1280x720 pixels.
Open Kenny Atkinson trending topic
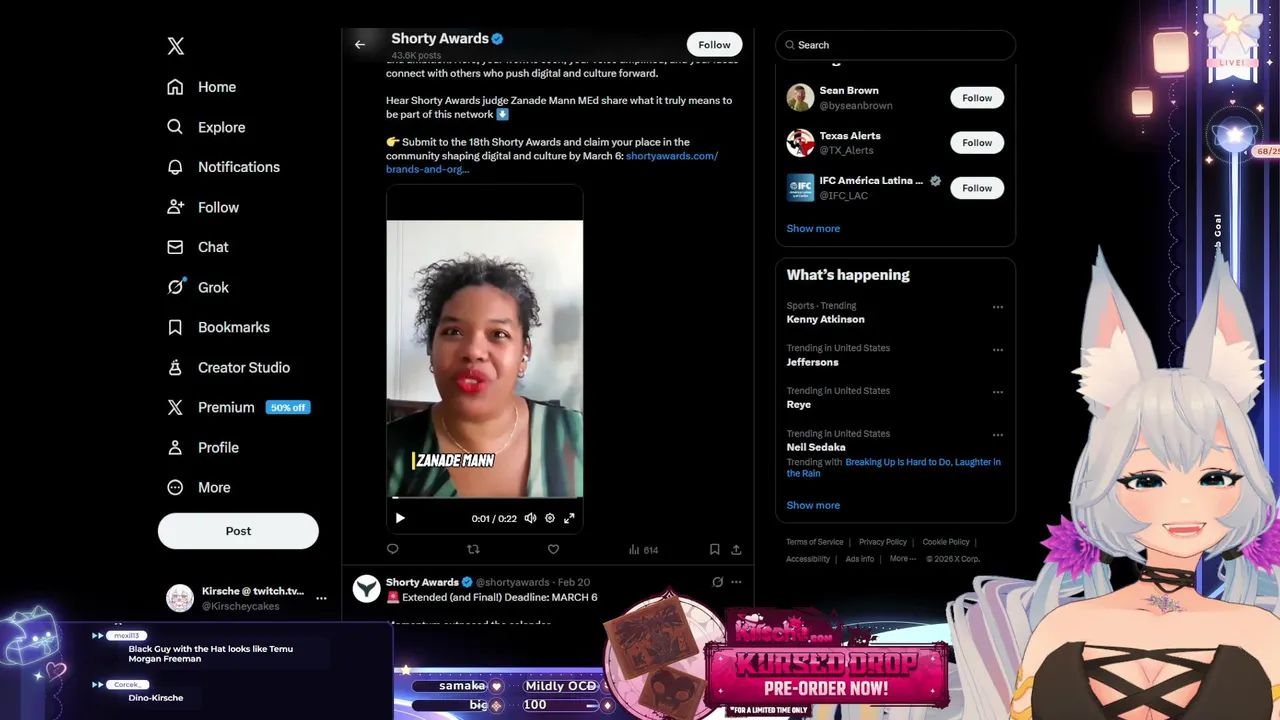pos(825,319)
